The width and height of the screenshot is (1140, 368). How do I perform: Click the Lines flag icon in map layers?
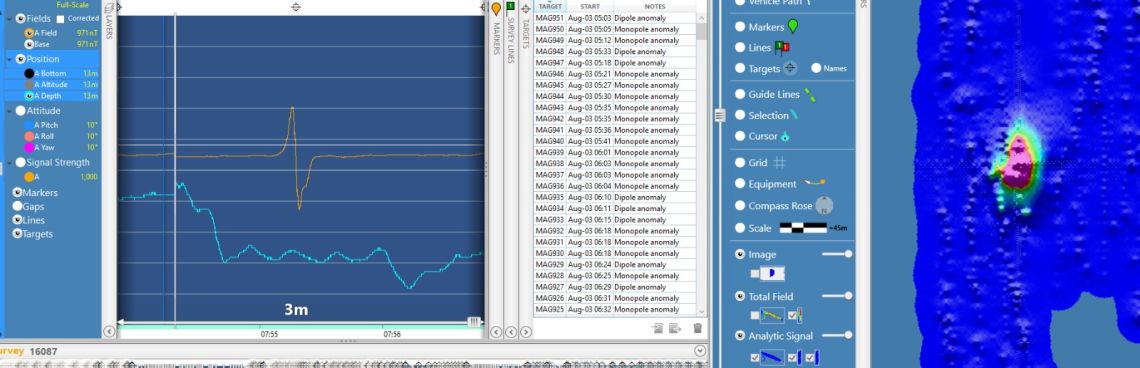[x=782, y=48]
